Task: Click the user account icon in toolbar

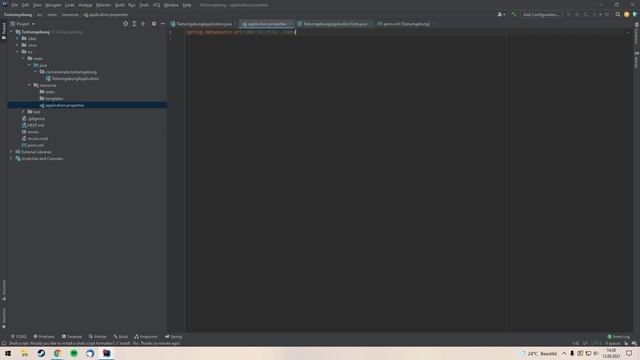Action: point(501,14)
